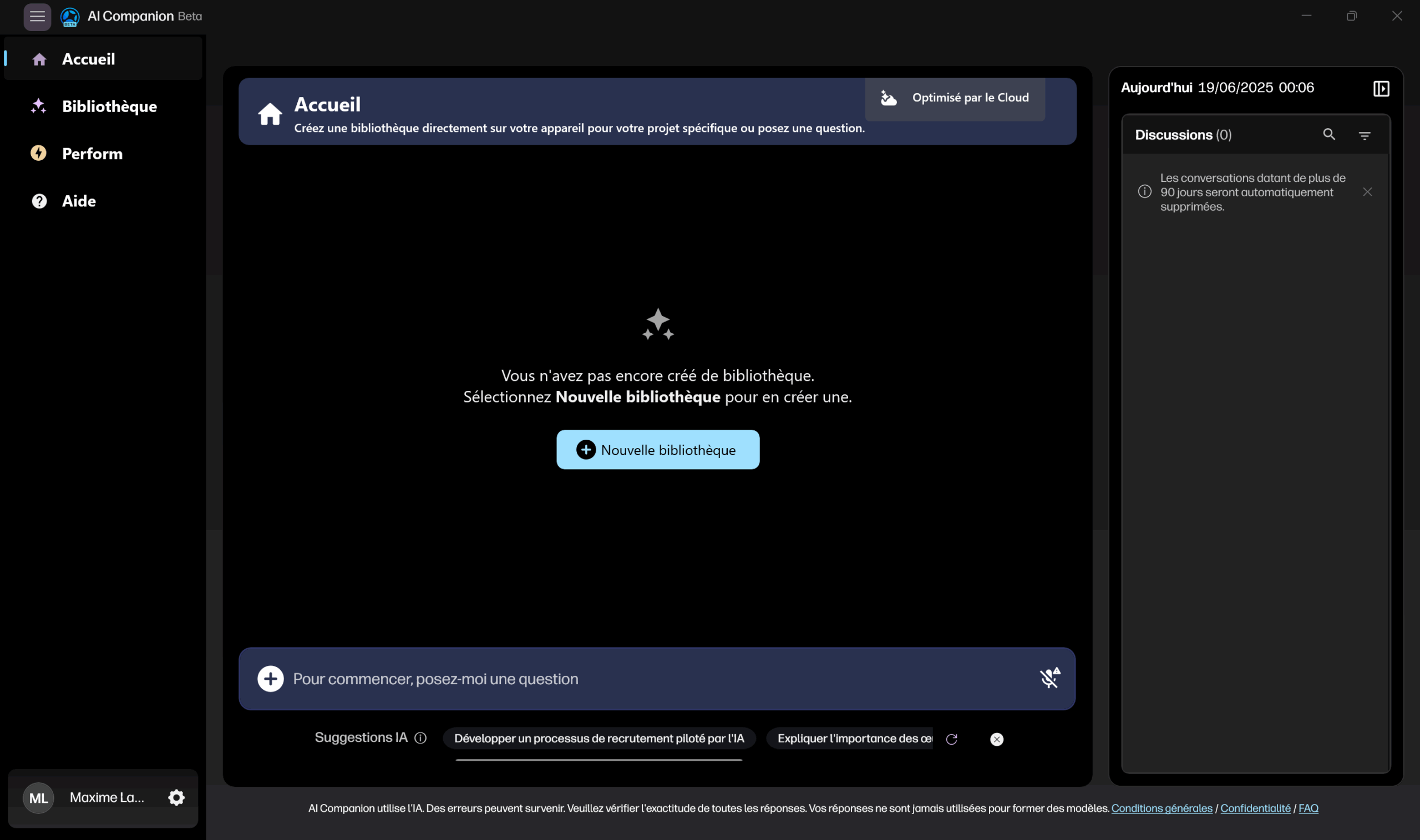Toggle the muted microphone icon

pyautogui.click(x=1049, y=678)
